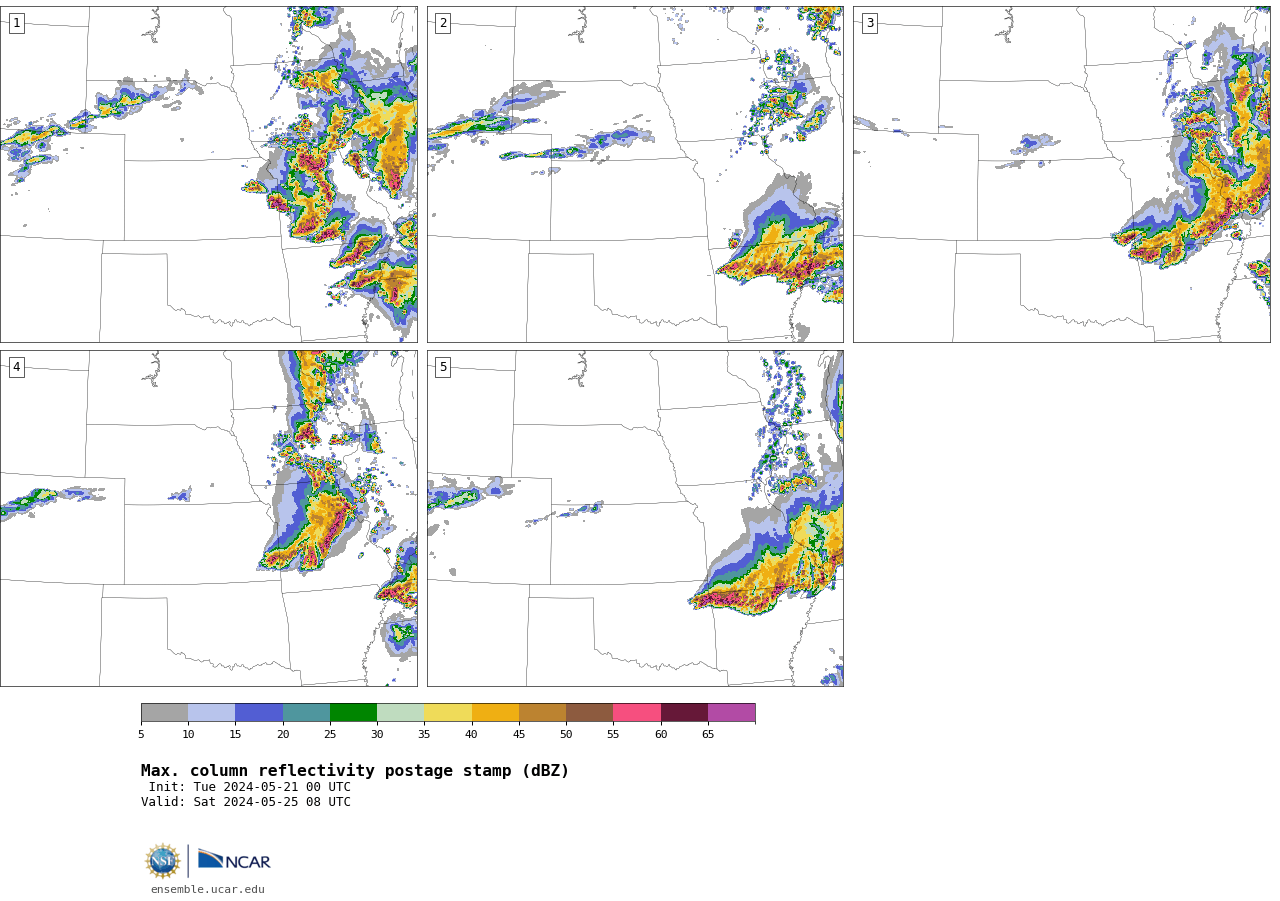Click the colorbar tick label 45
1280x901 pixels.
[519, 735]
